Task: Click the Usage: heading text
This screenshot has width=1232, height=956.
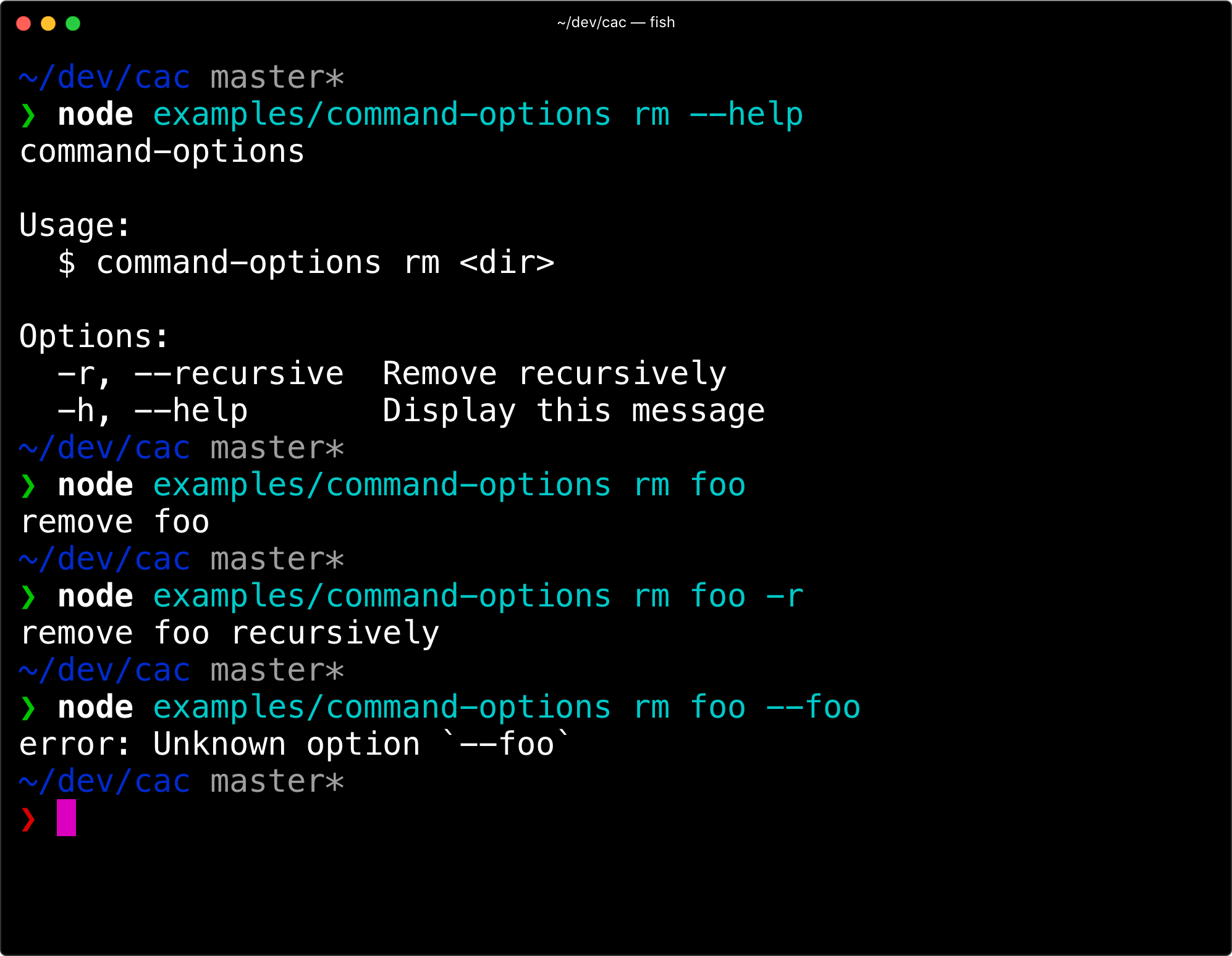Action: pos(74,225)
